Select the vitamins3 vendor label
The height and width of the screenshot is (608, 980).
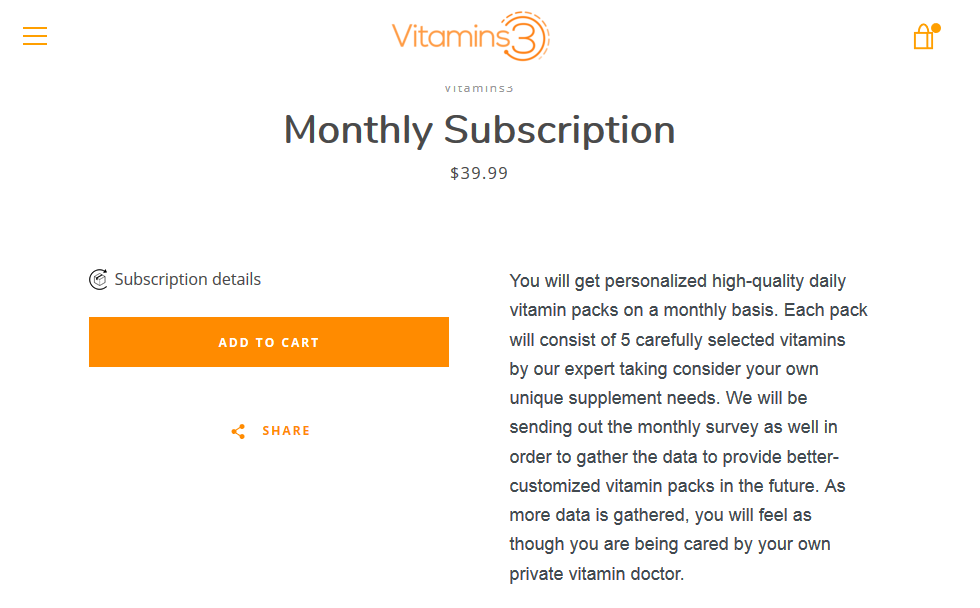[x=479, y=87]
